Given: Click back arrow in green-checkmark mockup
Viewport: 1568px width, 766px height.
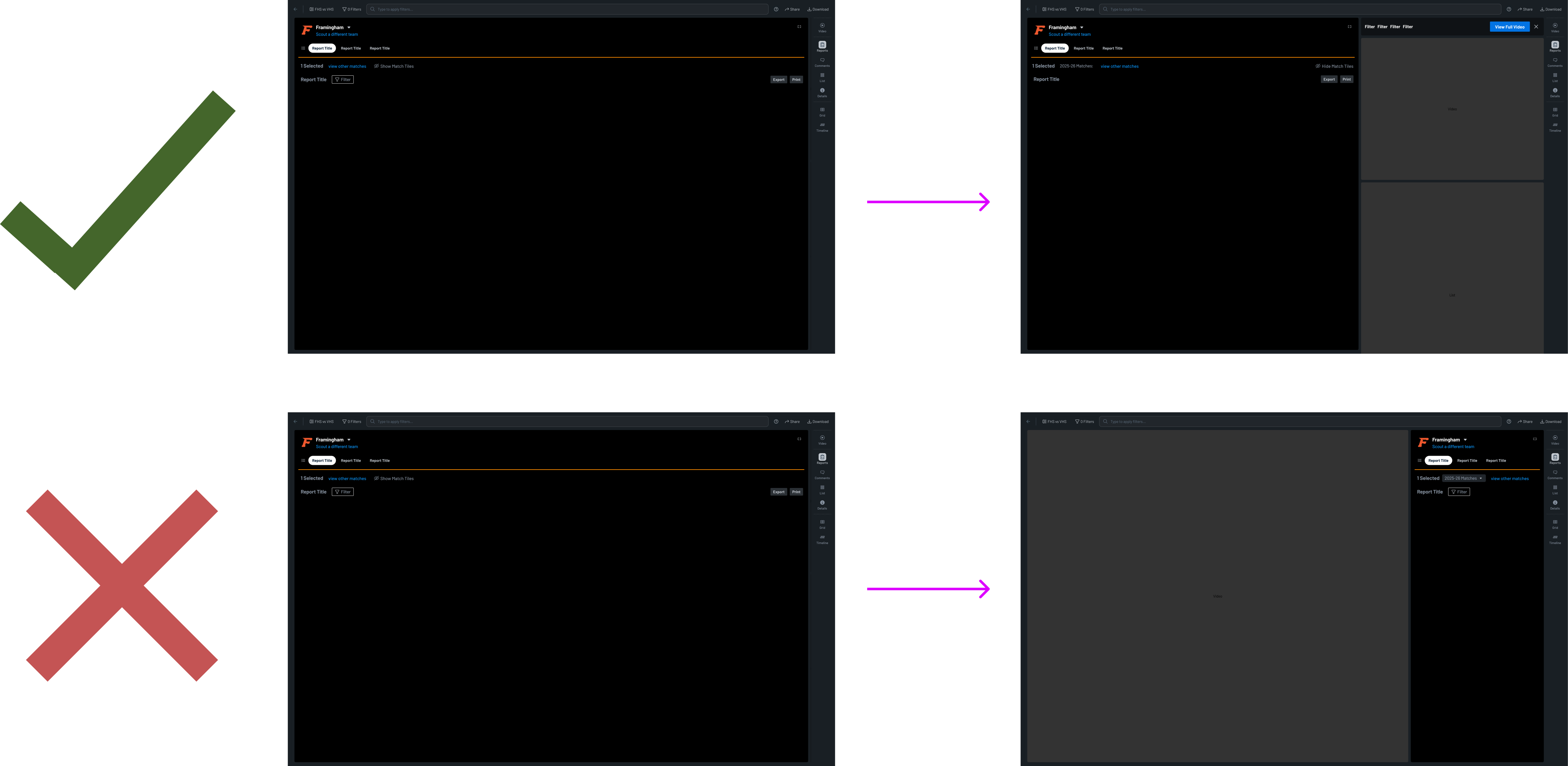Looking at the screenshot, I should point(295,9).
